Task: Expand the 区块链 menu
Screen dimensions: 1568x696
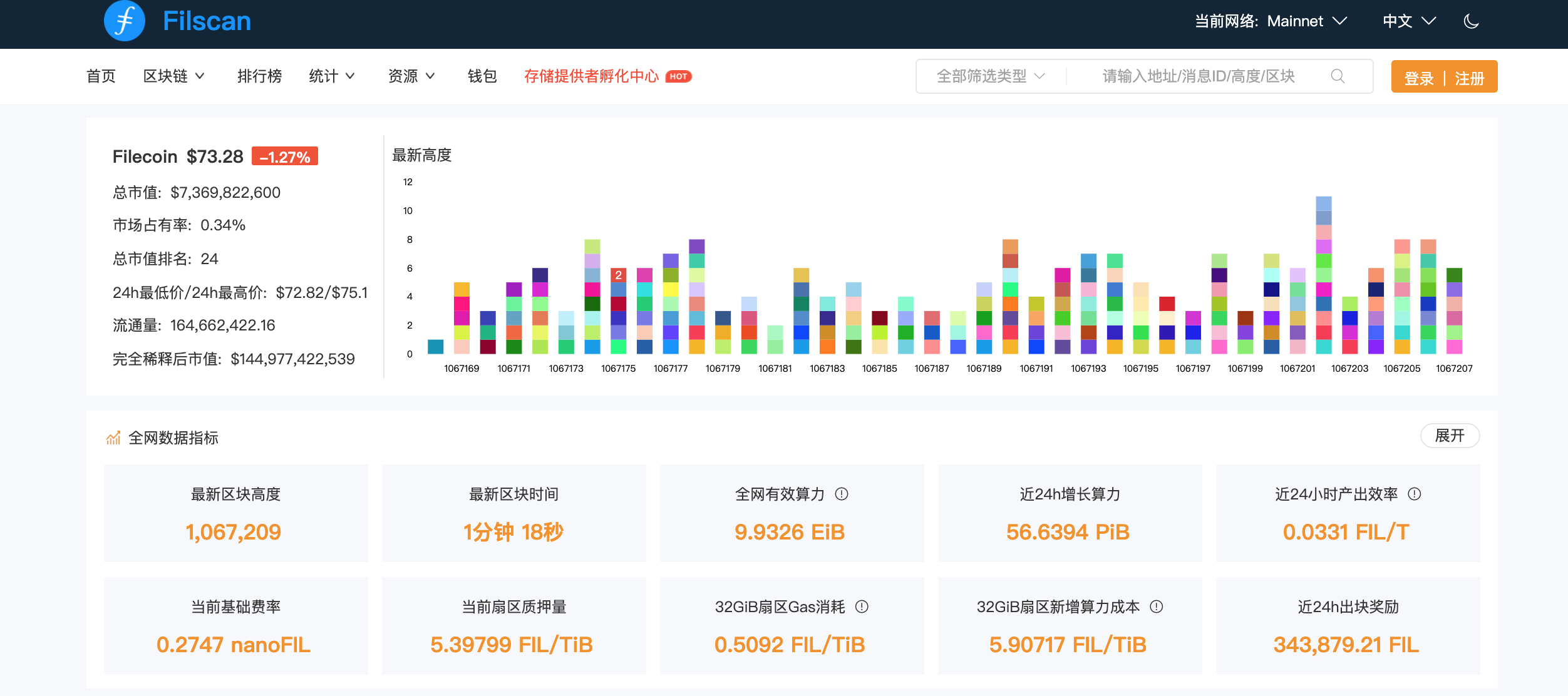Action: (173, 76)
